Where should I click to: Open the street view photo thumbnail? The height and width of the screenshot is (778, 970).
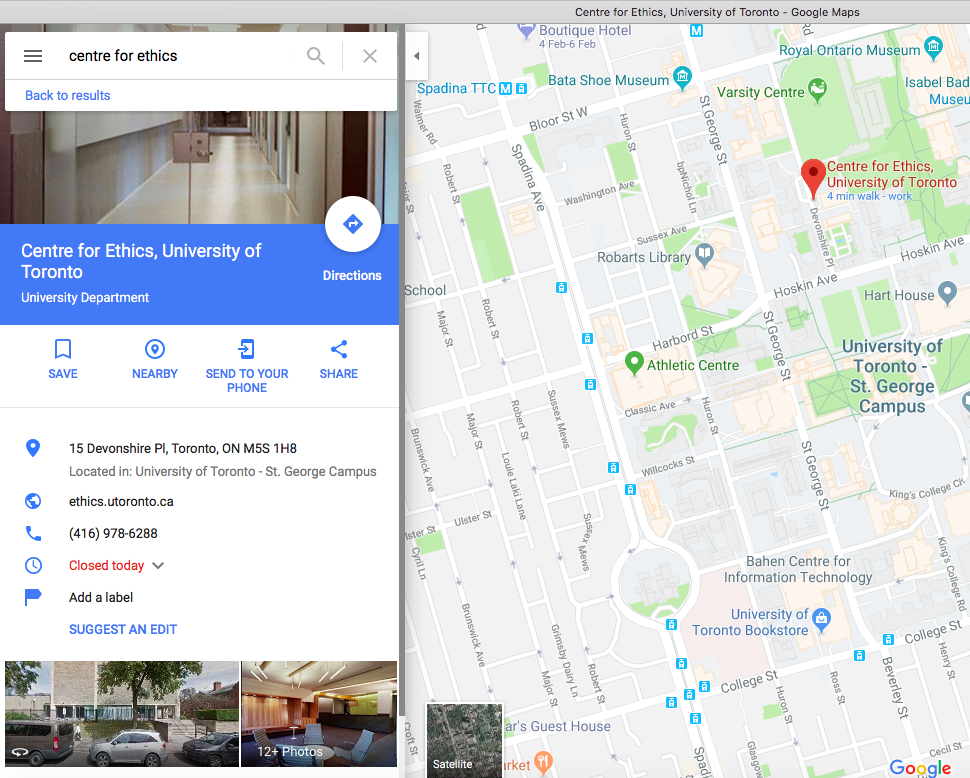click(x=122, y=714)
